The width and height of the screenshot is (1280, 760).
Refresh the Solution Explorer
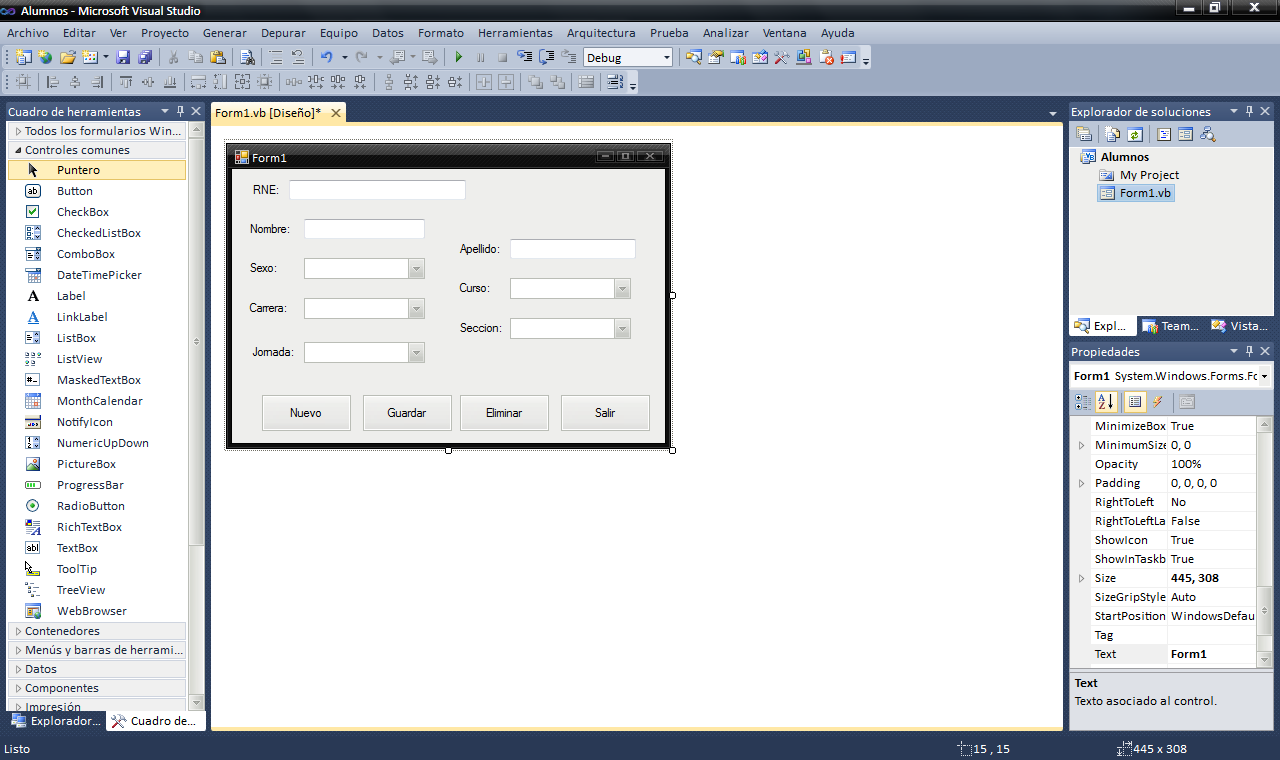coord(1134,134)
